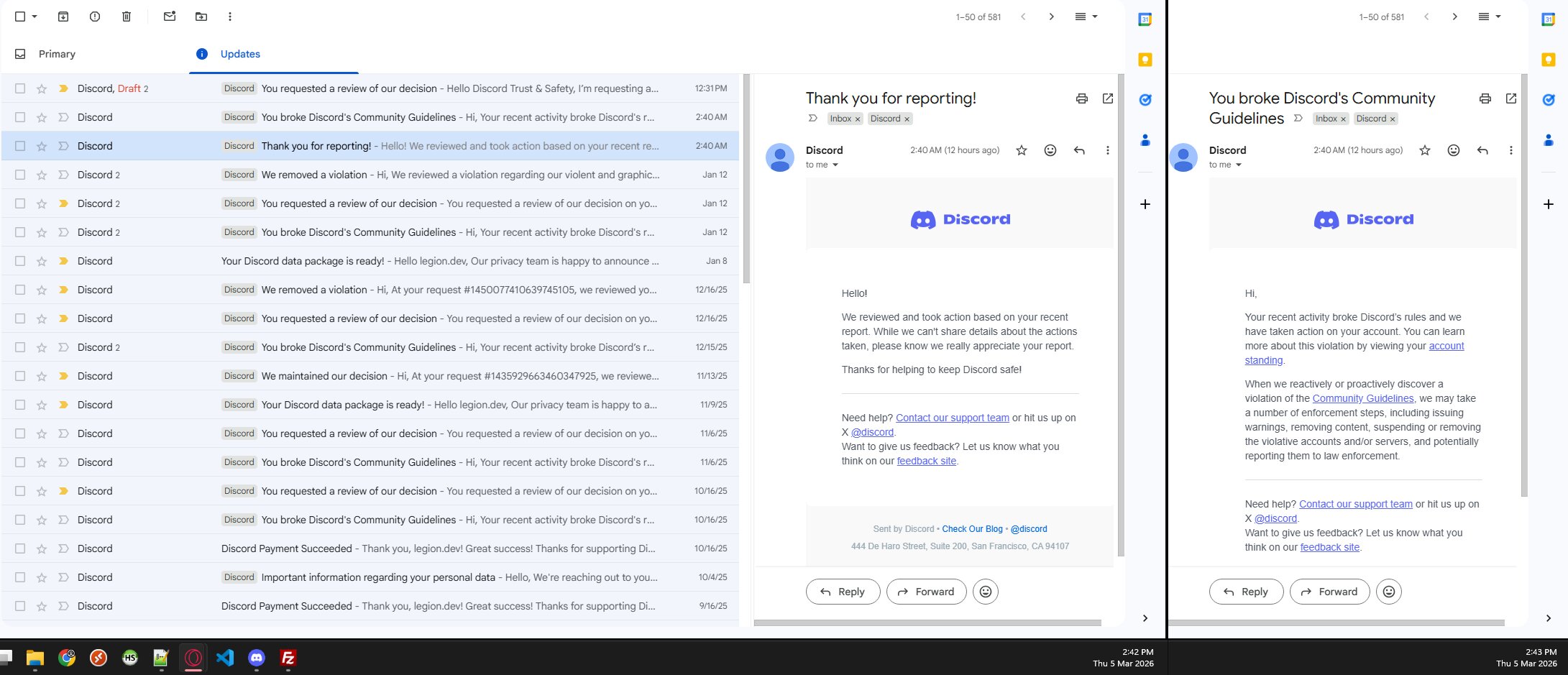Add emoji reaction beside Thank you for reporting timestamp
The width and height of the screenshot is (1568, 675).
[x=1050, y=150]
